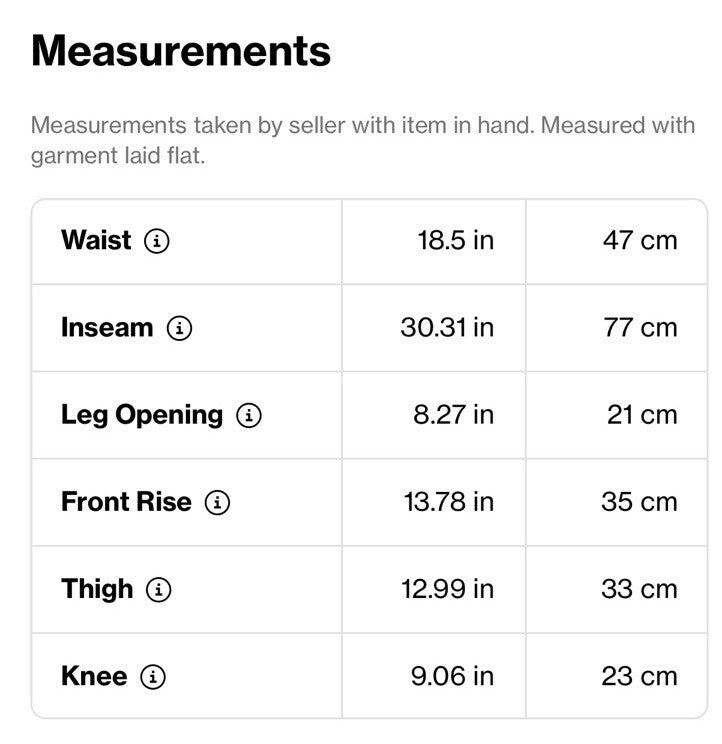This screenshot has width=722, height=744.
Task: Show Front Rise measurement info icon
Action: tap(217, 502)
